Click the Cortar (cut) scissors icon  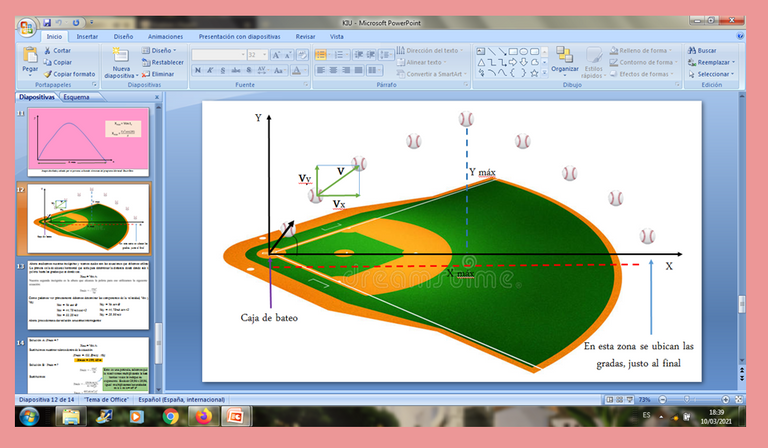point(47,50)
